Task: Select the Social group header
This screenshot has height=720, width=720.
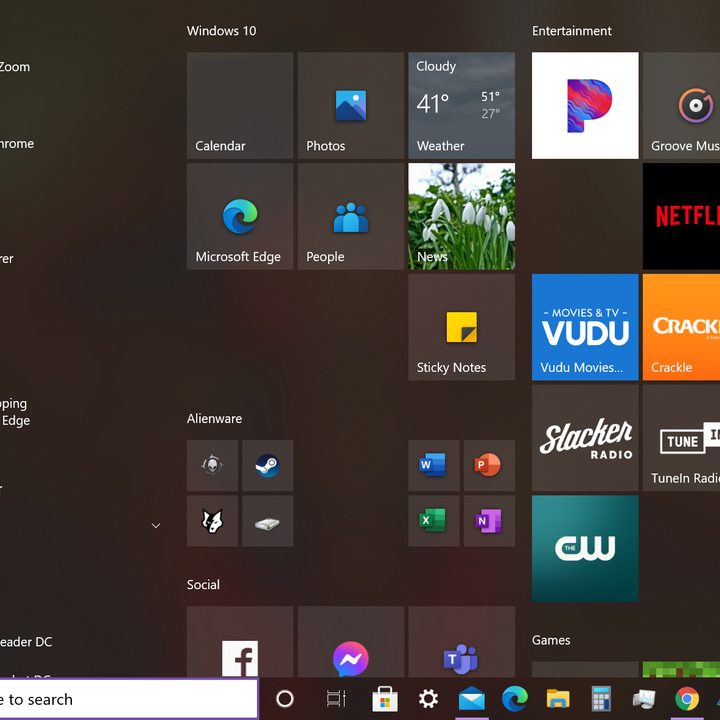Action: (203, 585)
